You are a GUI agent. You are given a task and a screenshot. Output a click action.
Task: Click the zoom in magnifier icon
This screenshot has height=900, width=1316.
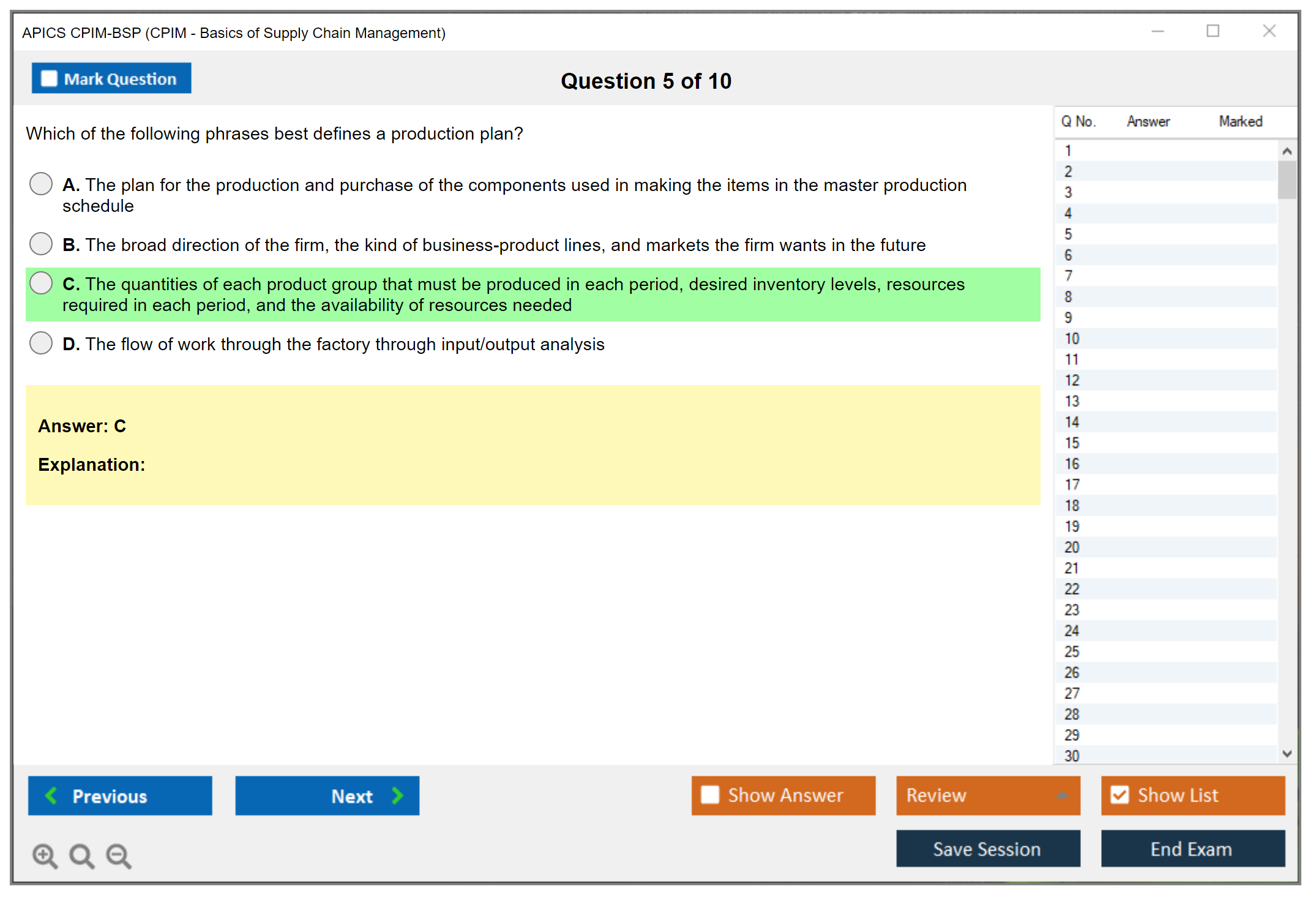45,855
